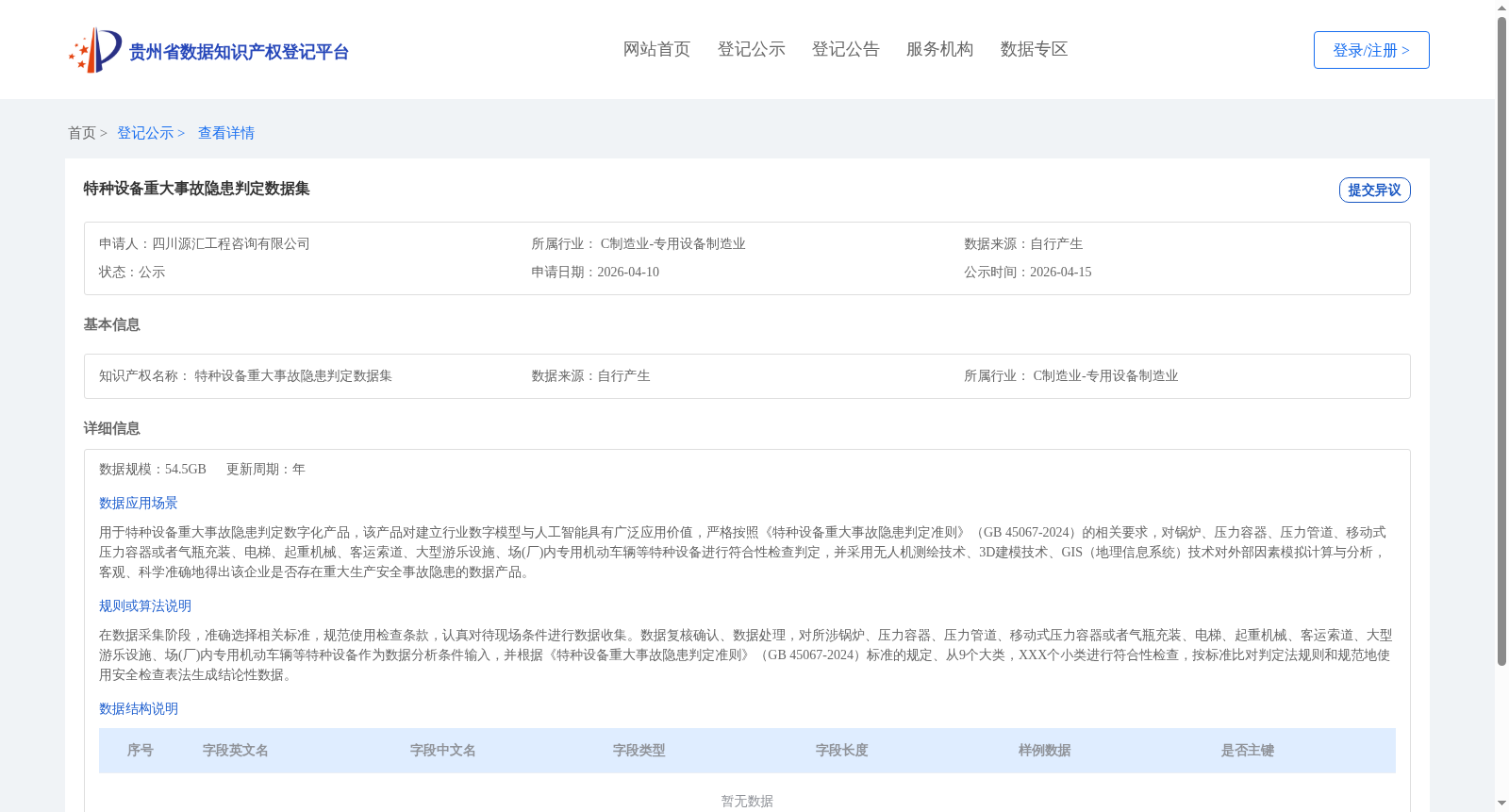The height and width of the screenshot is (812, 1509).
Task: Select 更新周期：年 text
Action: point(266,469)
